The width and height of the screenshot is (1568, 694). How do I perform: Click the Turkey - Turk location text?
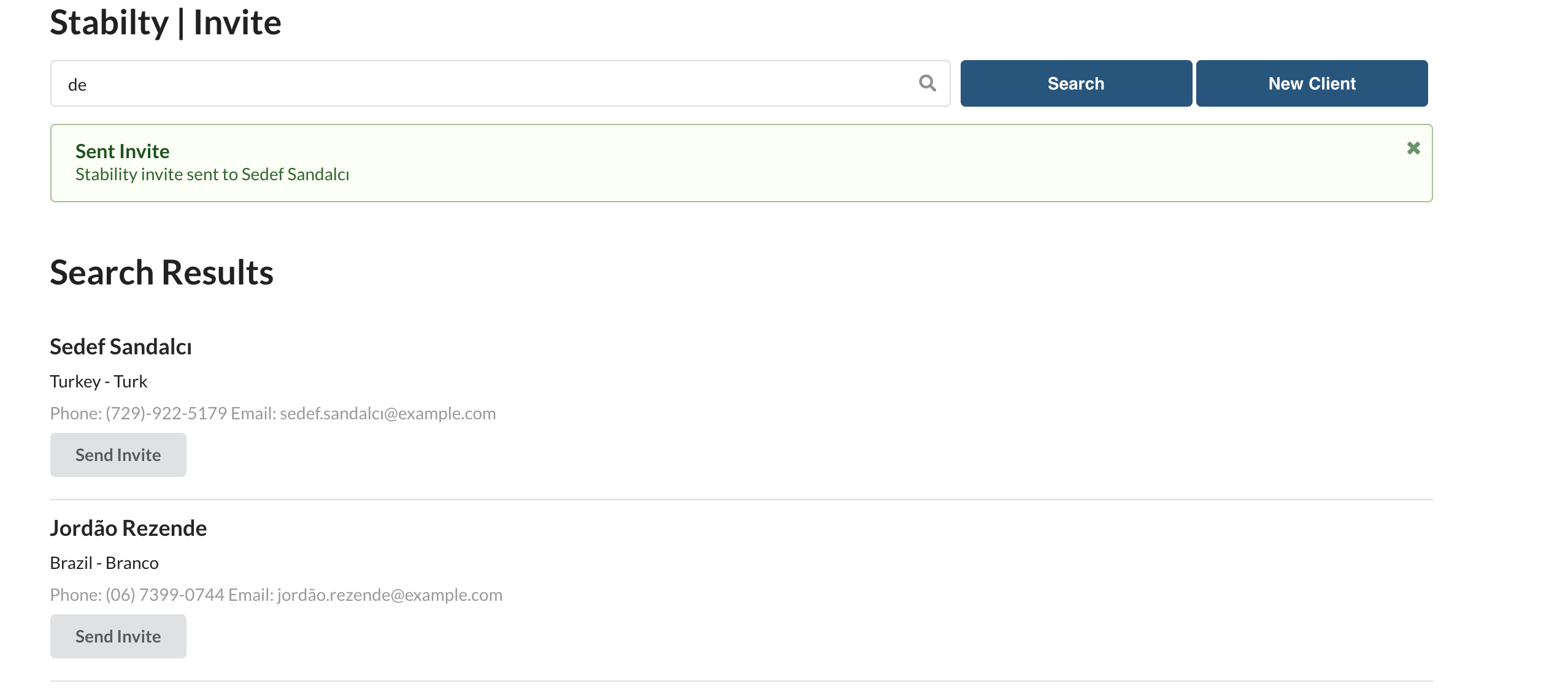[98, 381]
